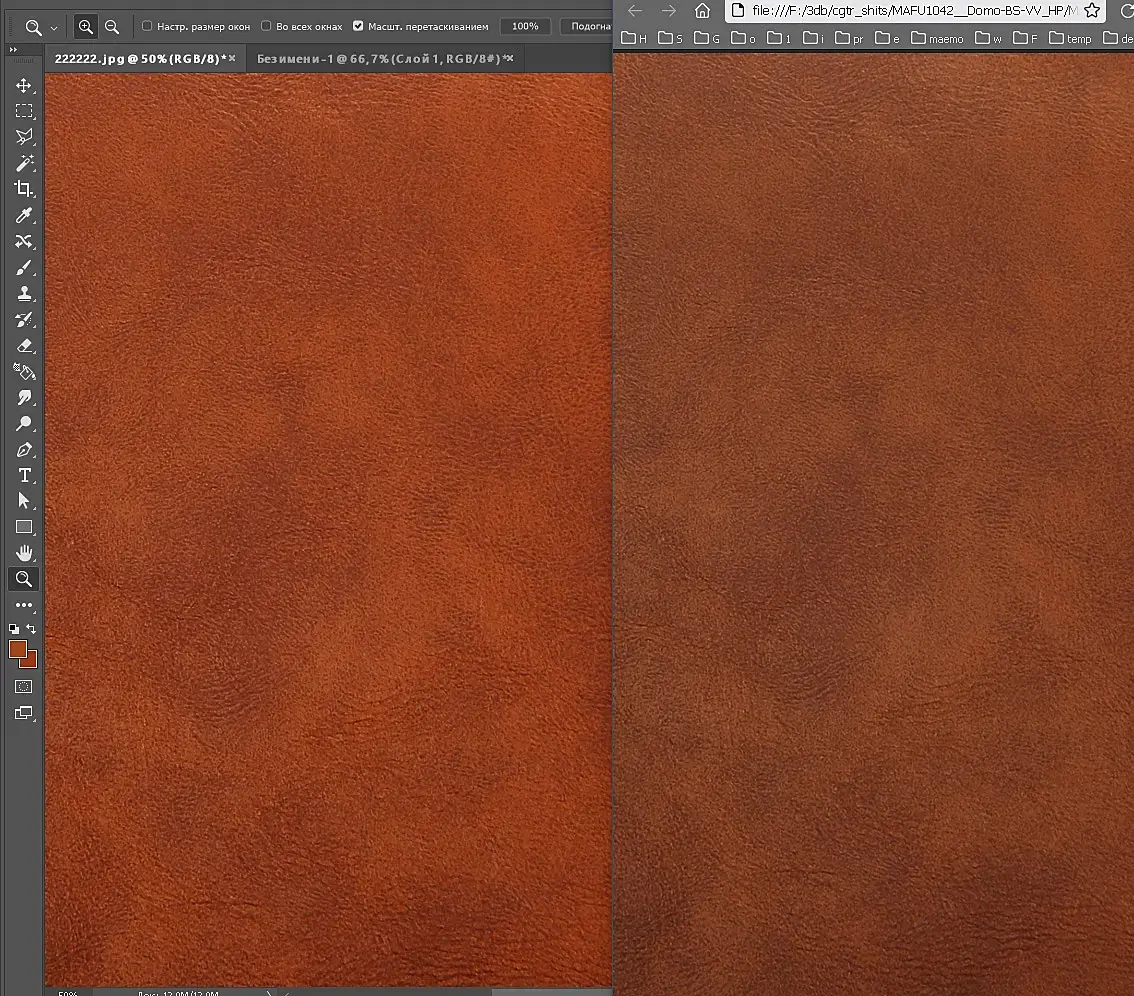1134x996 pixels.
Task: Click the 'Подогнать' fit button
Action: coord(587,26)
